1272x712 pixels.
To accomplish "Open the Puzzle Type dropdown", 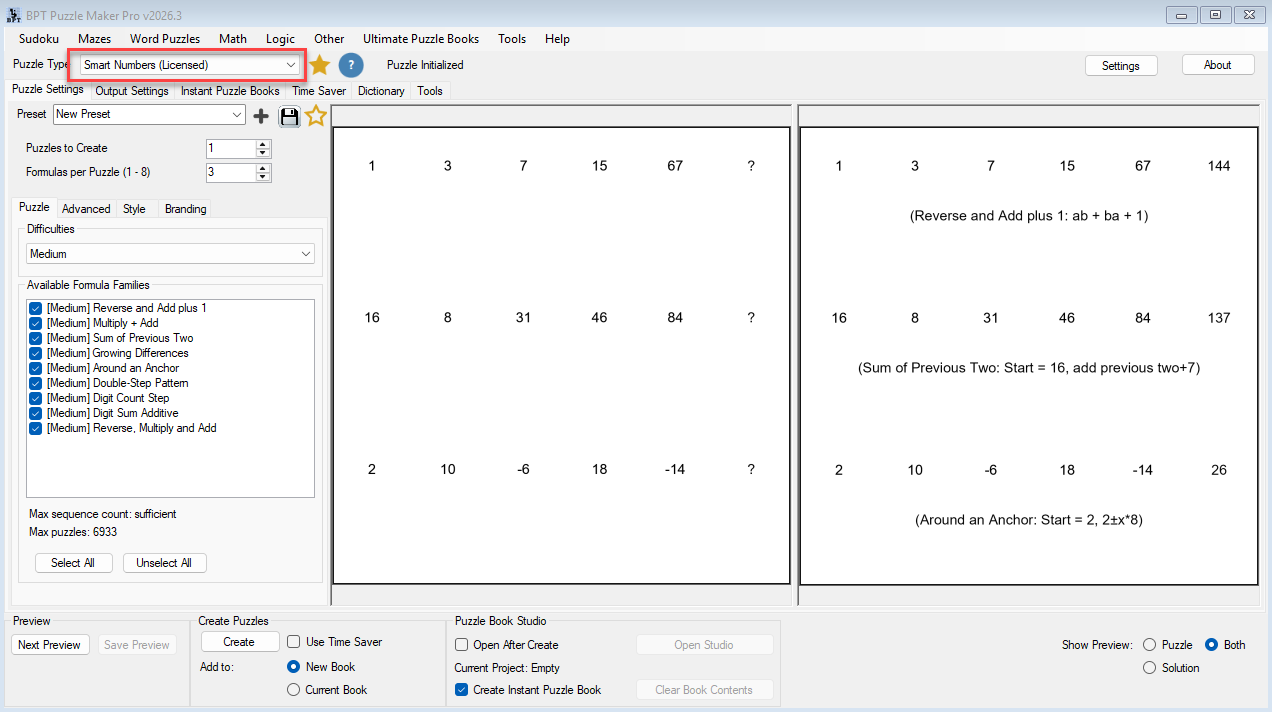I will pos(191,65).
